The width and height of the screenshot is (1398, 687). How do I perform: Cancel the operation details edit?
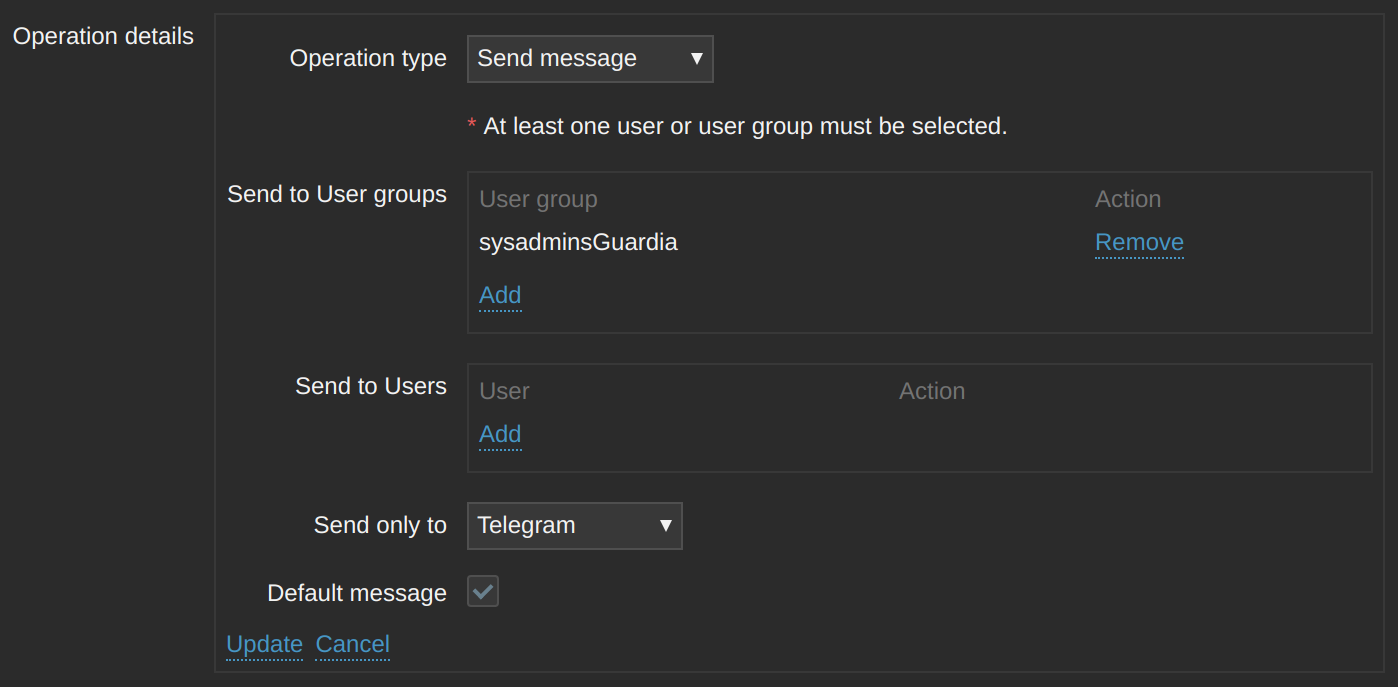coord(352,645)
